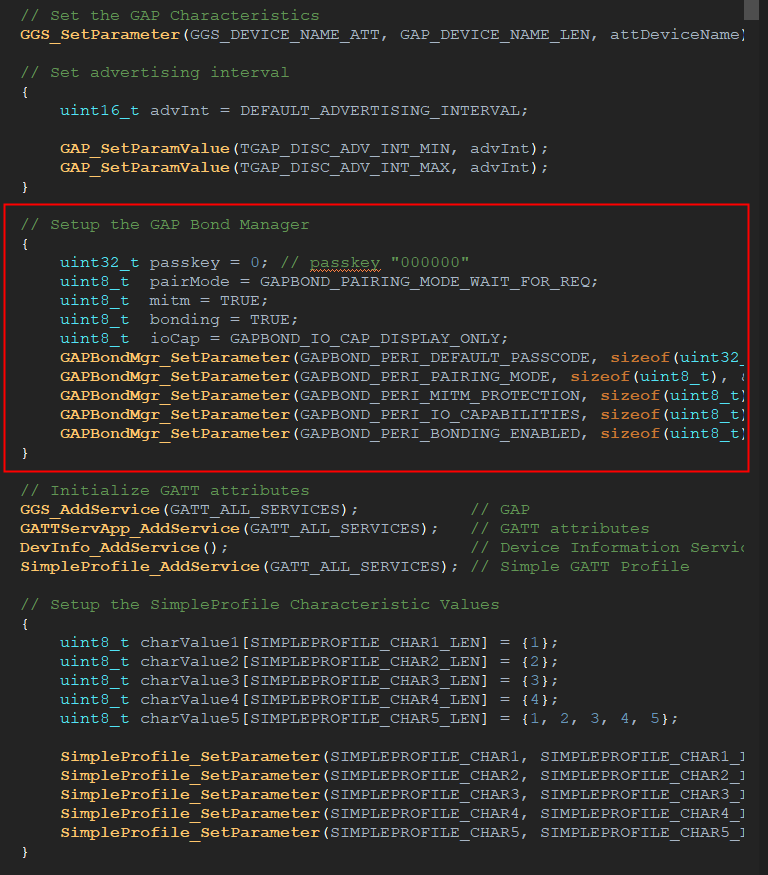The height and width of the screenshot is (875, 768).
Task: Click the 'Setup the GAP Bond Manager' comment
Action: 165,225
